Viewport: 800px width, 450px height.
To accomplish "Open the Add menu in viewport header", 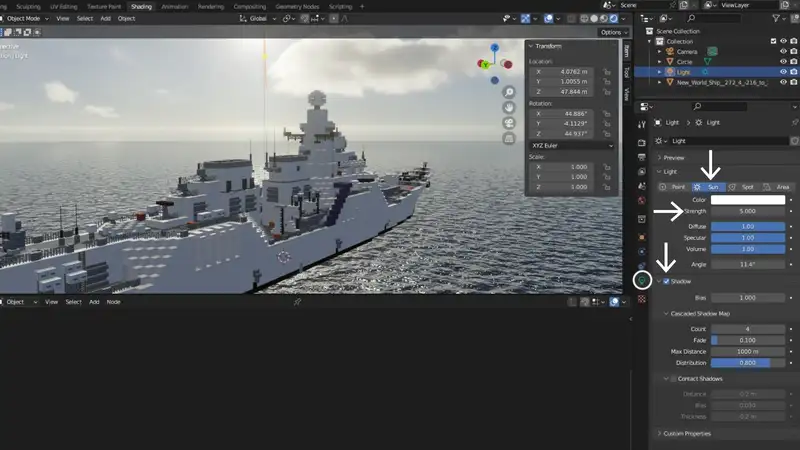I will 105,18.
